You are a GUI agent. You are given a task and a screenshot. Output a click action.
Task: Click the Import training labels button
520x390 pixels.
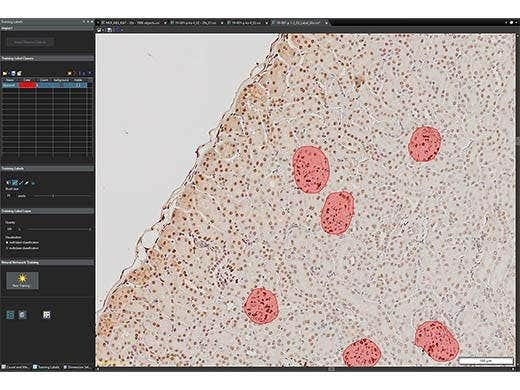pos(31,42)
